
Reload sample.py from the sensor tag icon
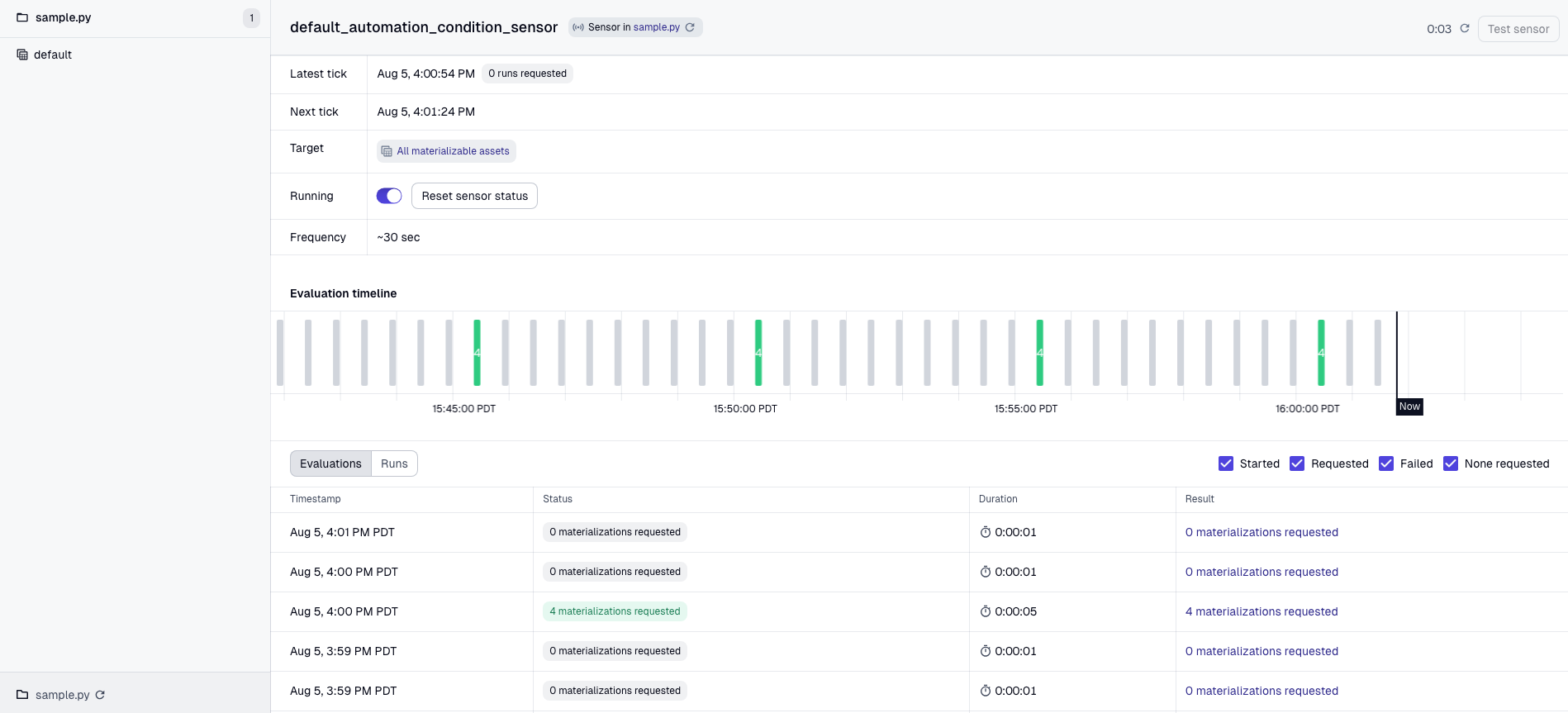coord(690,27)
